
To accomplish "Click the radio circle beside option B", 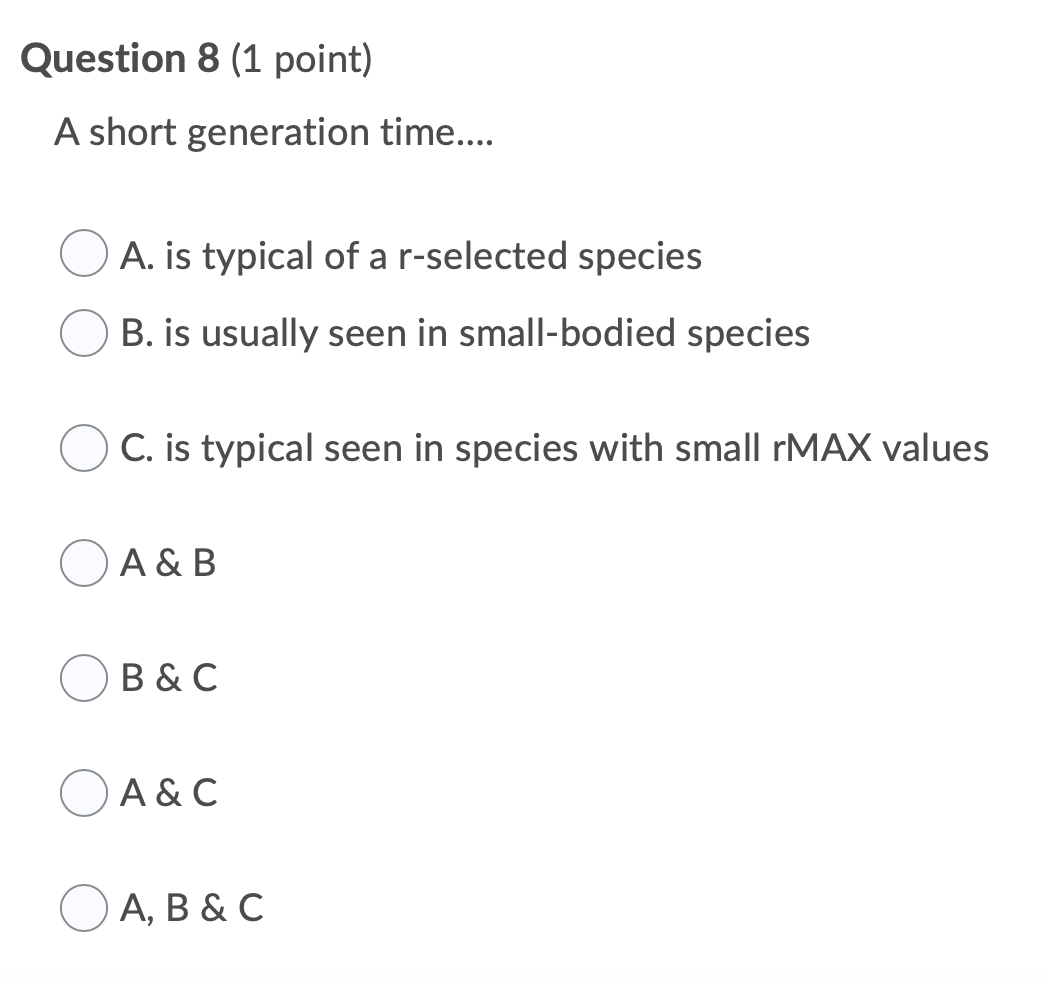I will click(83, 333).
